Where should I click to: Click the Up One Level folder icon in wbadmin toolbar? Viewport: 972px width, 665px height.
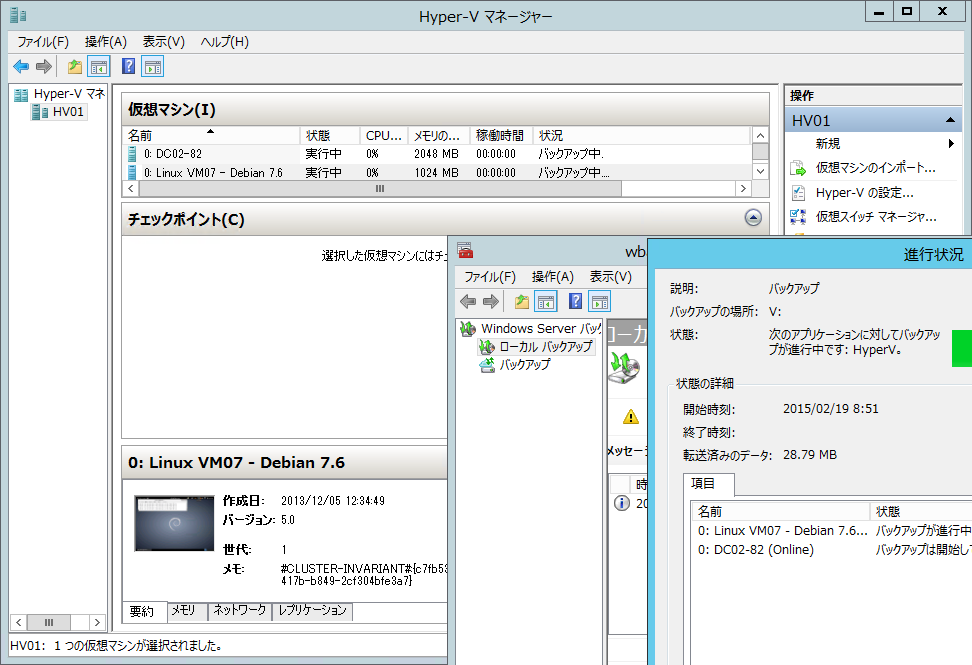[522, 301]
